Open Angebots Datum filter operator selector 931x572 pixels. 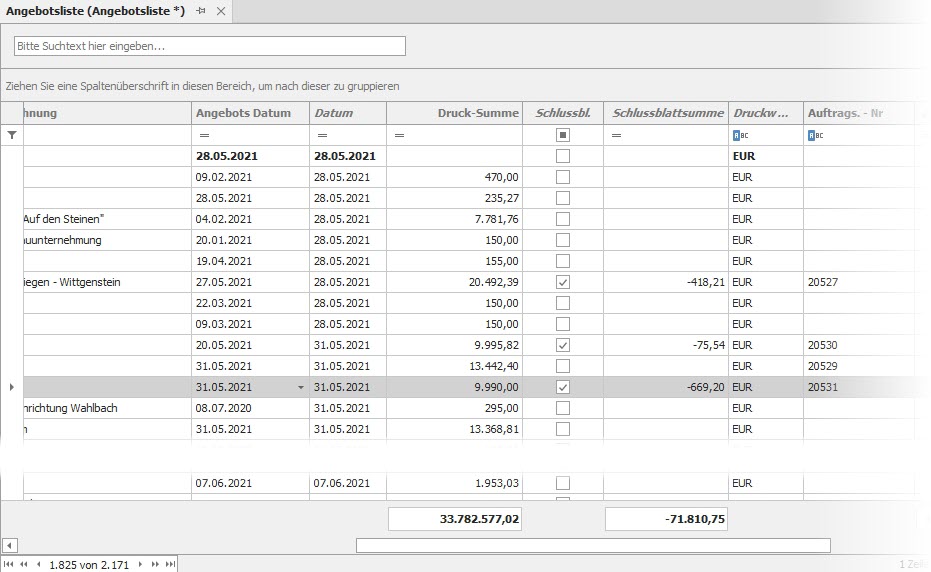click(x=204, y=135)
